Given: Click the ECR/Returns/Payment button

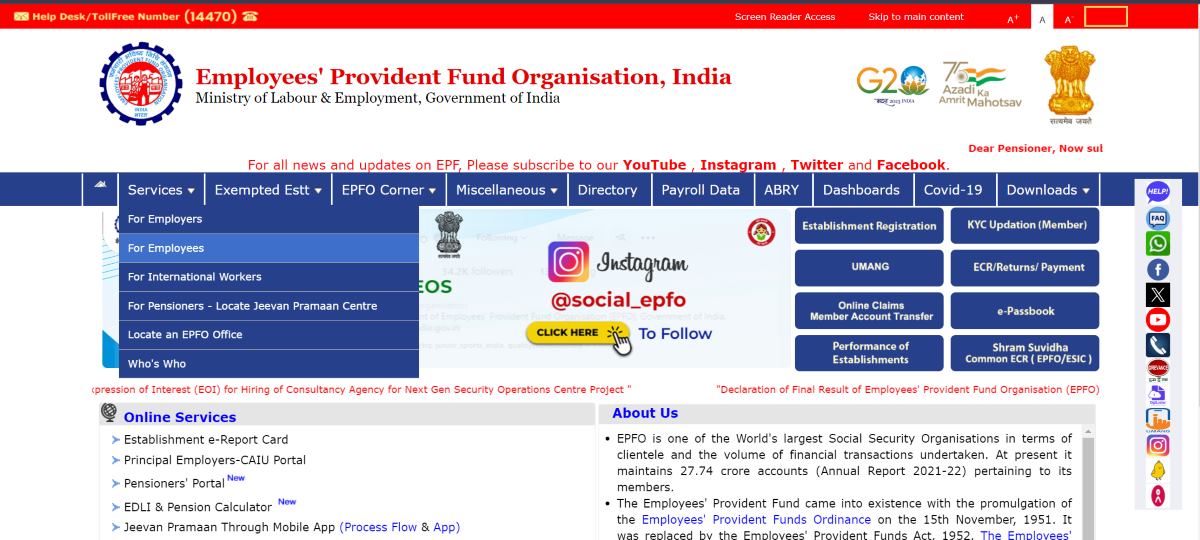Looking at the screenshot, I should click(1025, 268).
